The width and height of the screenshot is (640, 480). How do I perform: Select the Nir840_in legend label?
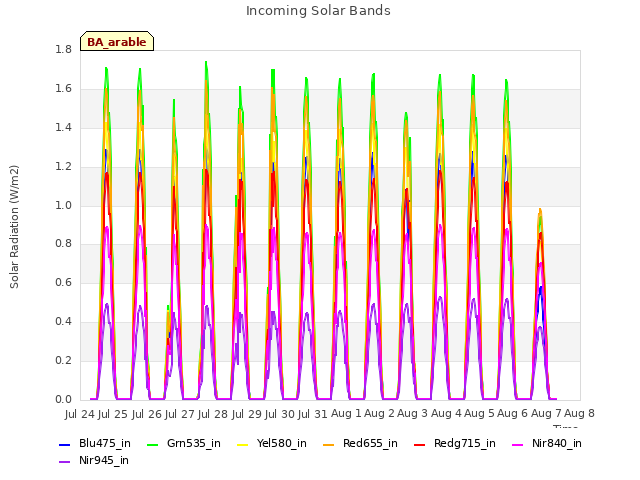pyautogui.click(x=557, y=444)
